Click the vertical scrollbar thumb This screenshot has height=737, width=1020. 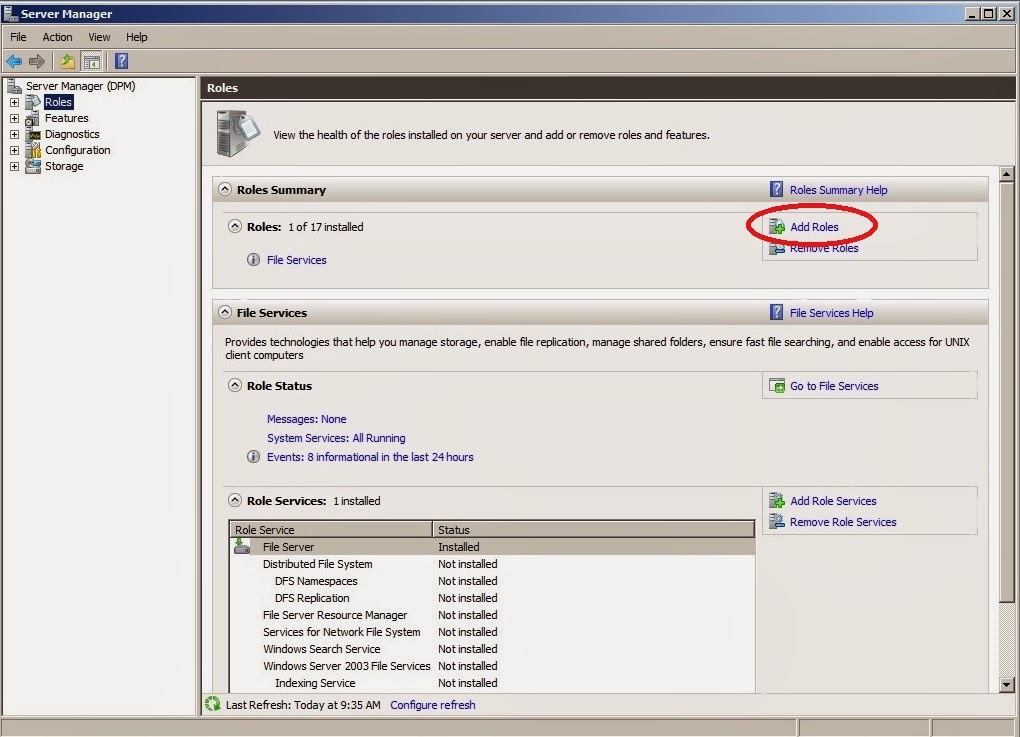(1006, 392)
